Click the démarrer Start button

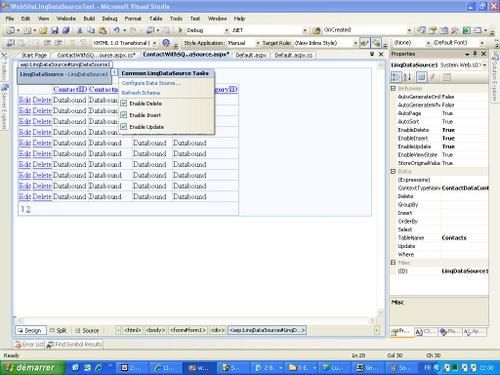tap(32, 367)
